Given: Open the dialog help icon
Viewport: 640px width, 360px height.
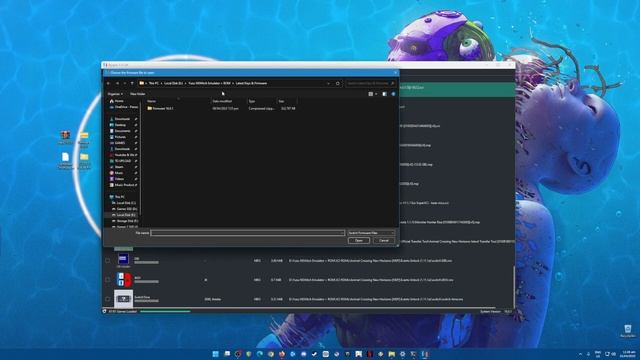Looking at the screenshot, I should click(x=393, y=94).
